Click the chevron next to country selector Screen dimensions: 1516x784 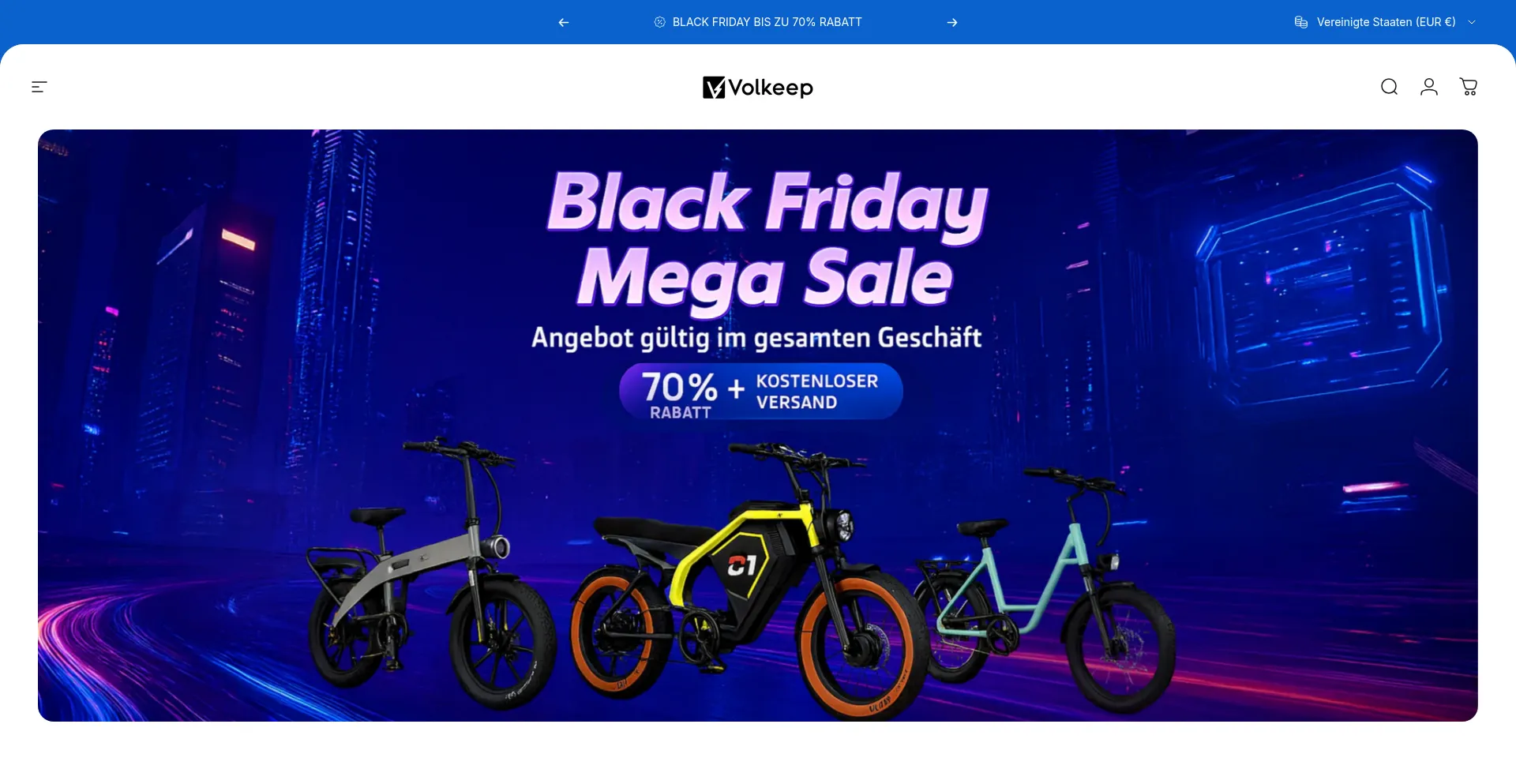tap(1472, 22)
